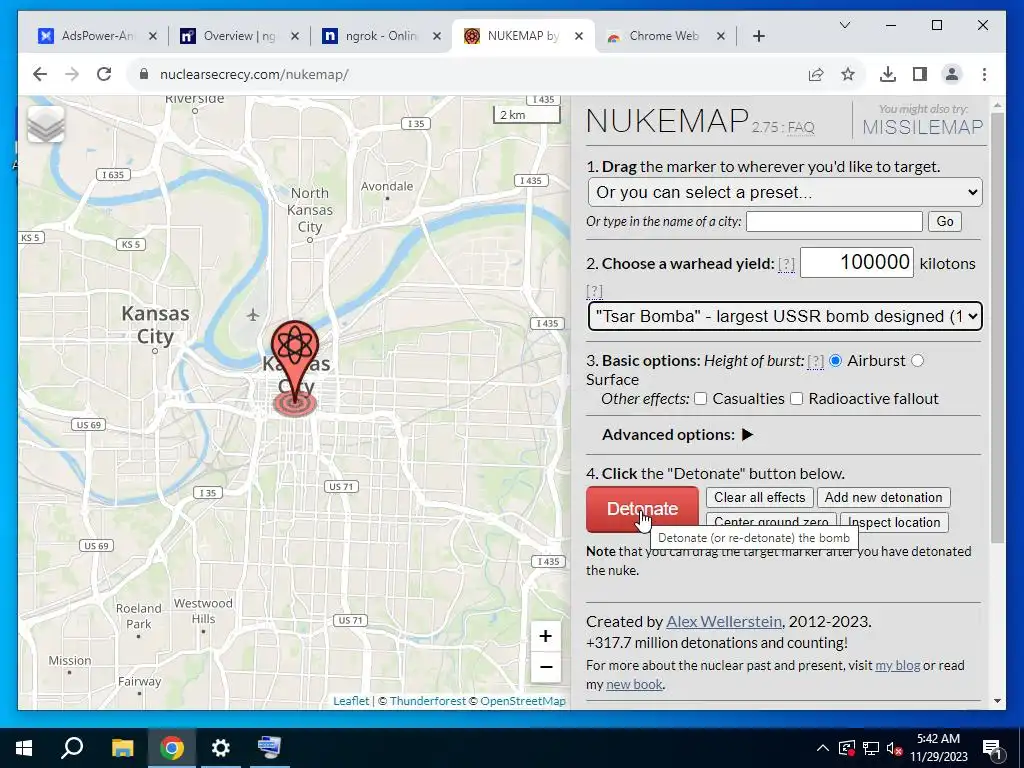1024x768 pixels.
Task: Open notification center icon
Action: coord(992,748)
